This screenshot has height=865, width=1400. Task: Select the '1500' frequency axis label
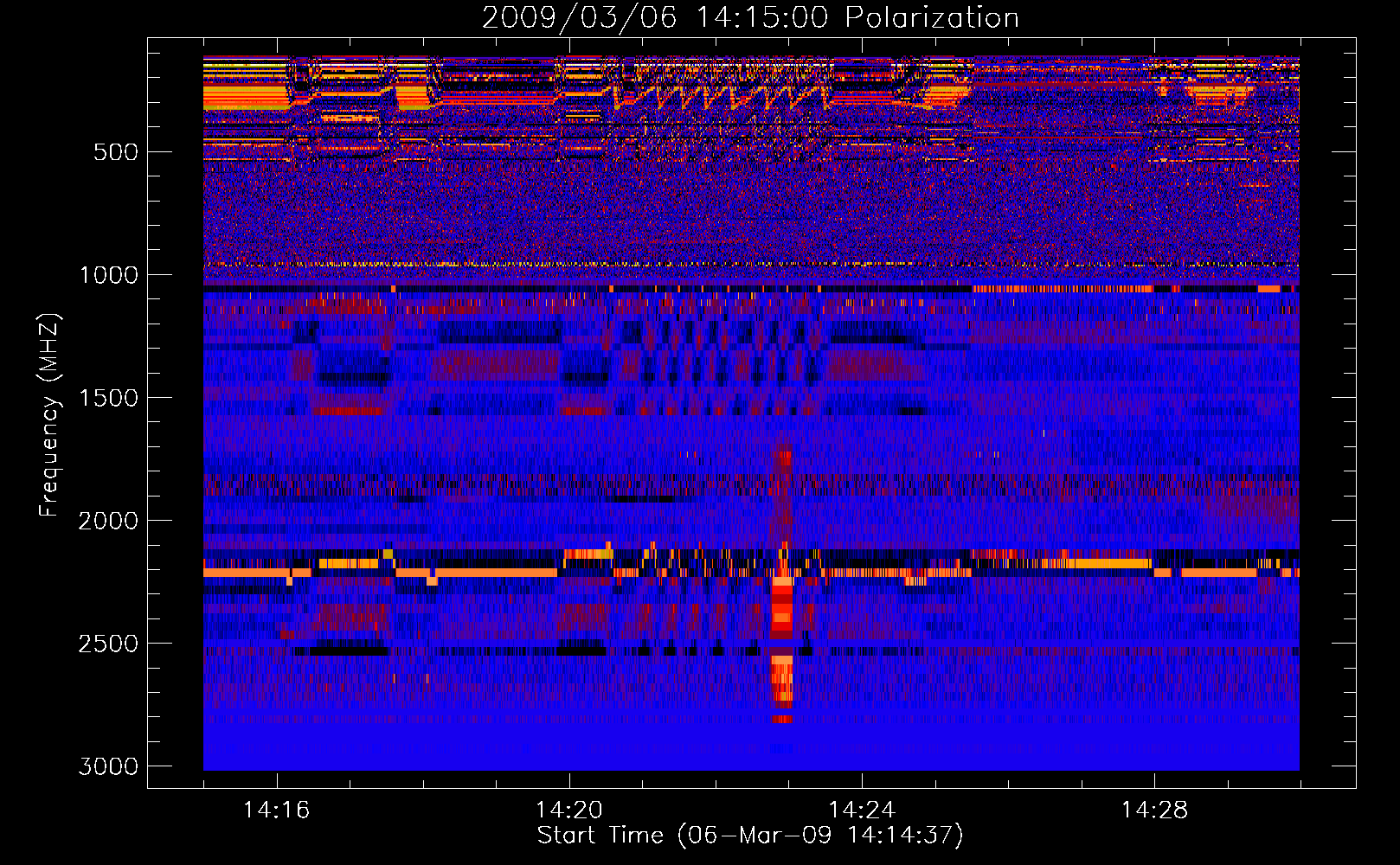pos(108,398)
